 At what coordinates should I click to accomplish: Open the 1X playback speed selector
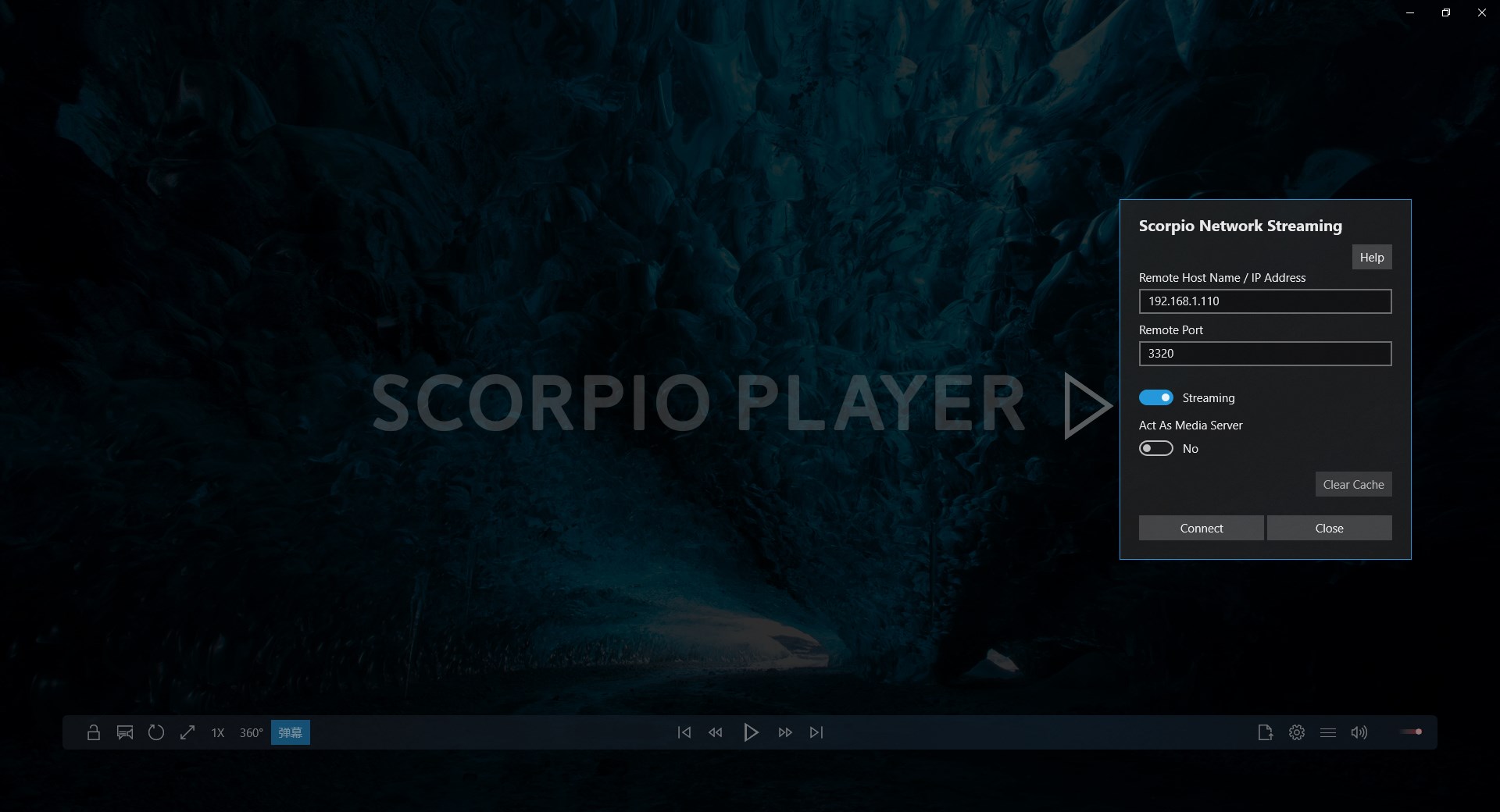[x=217, y=732]
